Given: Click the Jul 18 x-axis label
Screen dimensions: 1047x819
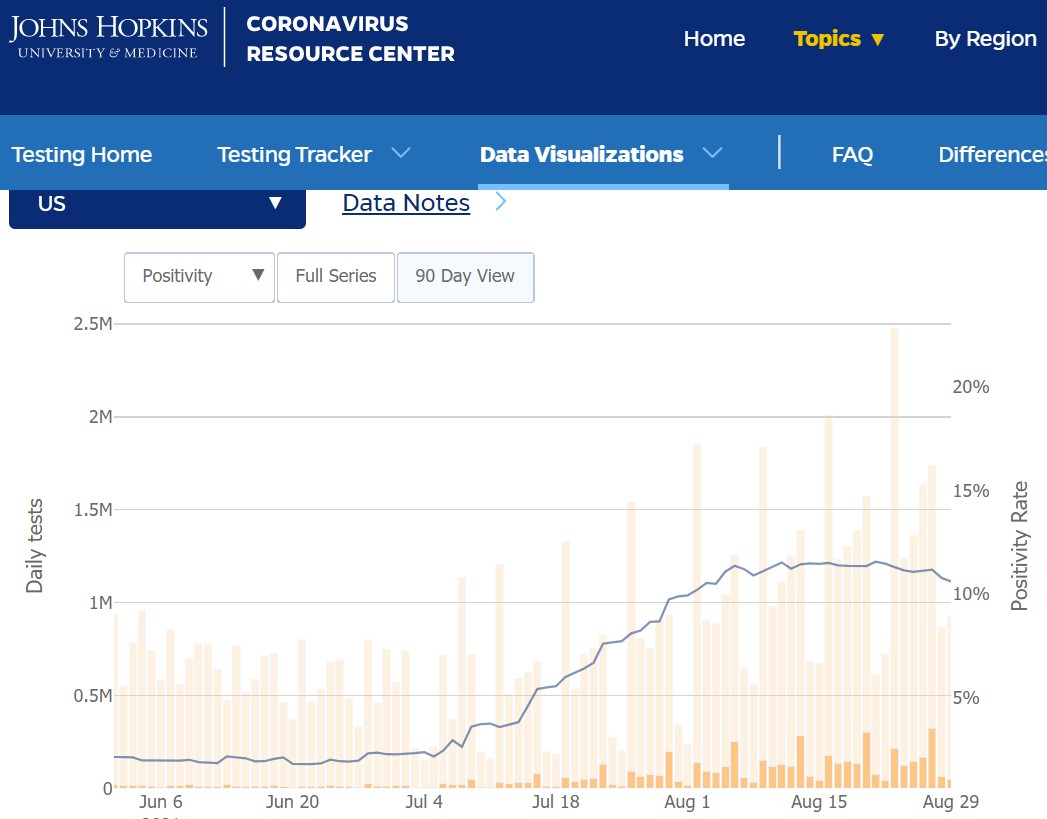Looking at the screenshot, I should [x=556, y=802].
